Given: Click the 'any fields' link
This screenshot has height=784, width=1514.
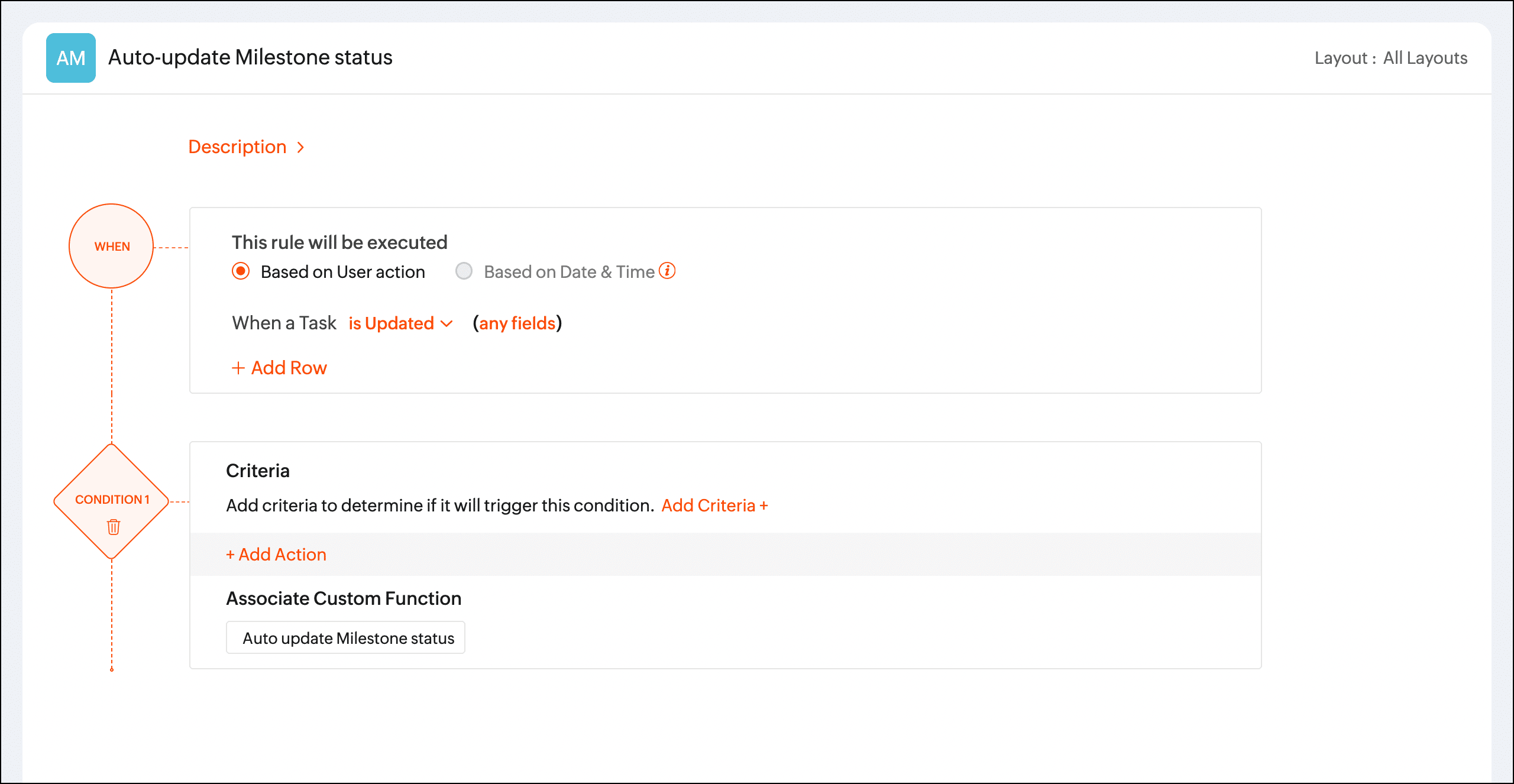Looking at the screenshot, I should click(517, 323).
